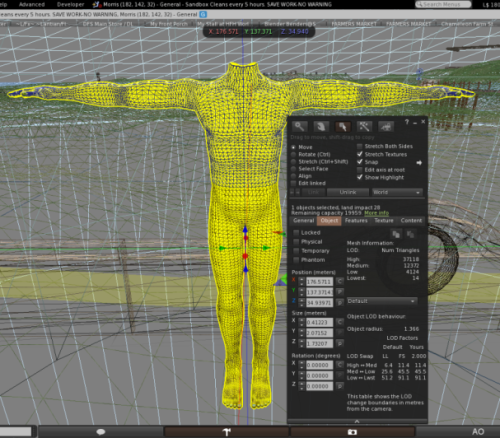Image resolution: width=500 pixels, height=438 pixels.
Task: Open snap options arrow beside Snap
Action: click(419, 163)
